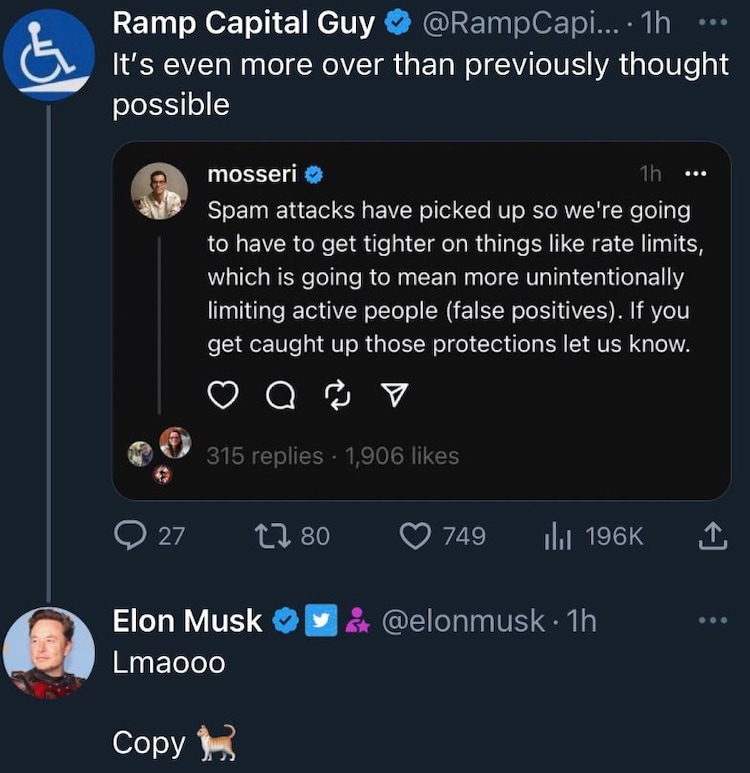Image resolution: width=750 pixels, height=773 pixels.
Task: Reply to Ramp Capital Guy's tweet
Action: [130, 537]
